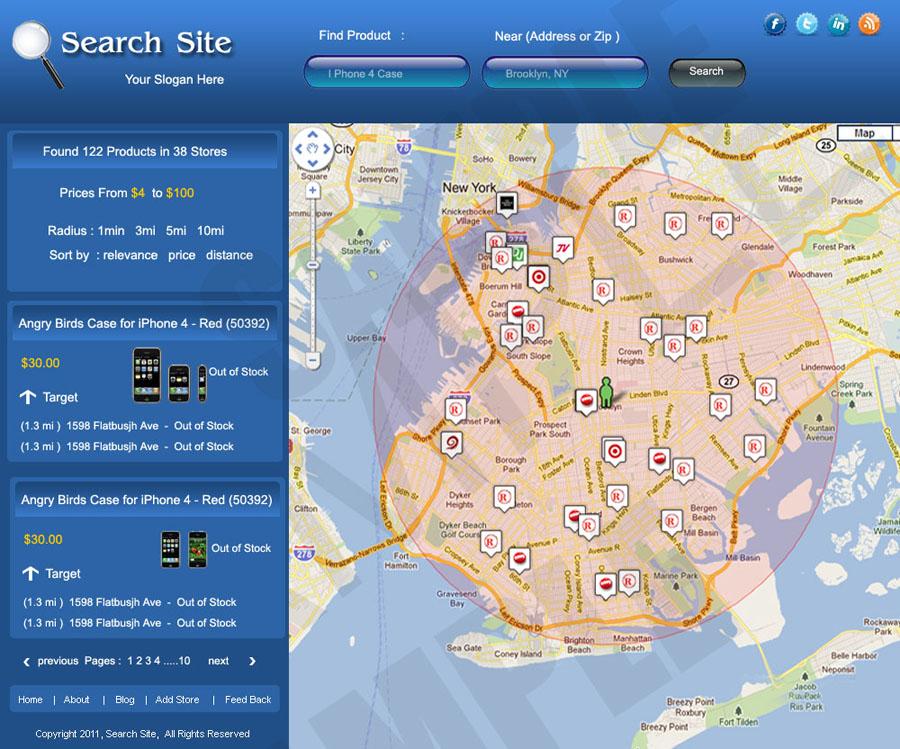The image size is (900, 749).
Task: Click the magnifying glass site logo
Action: (37, 55)
